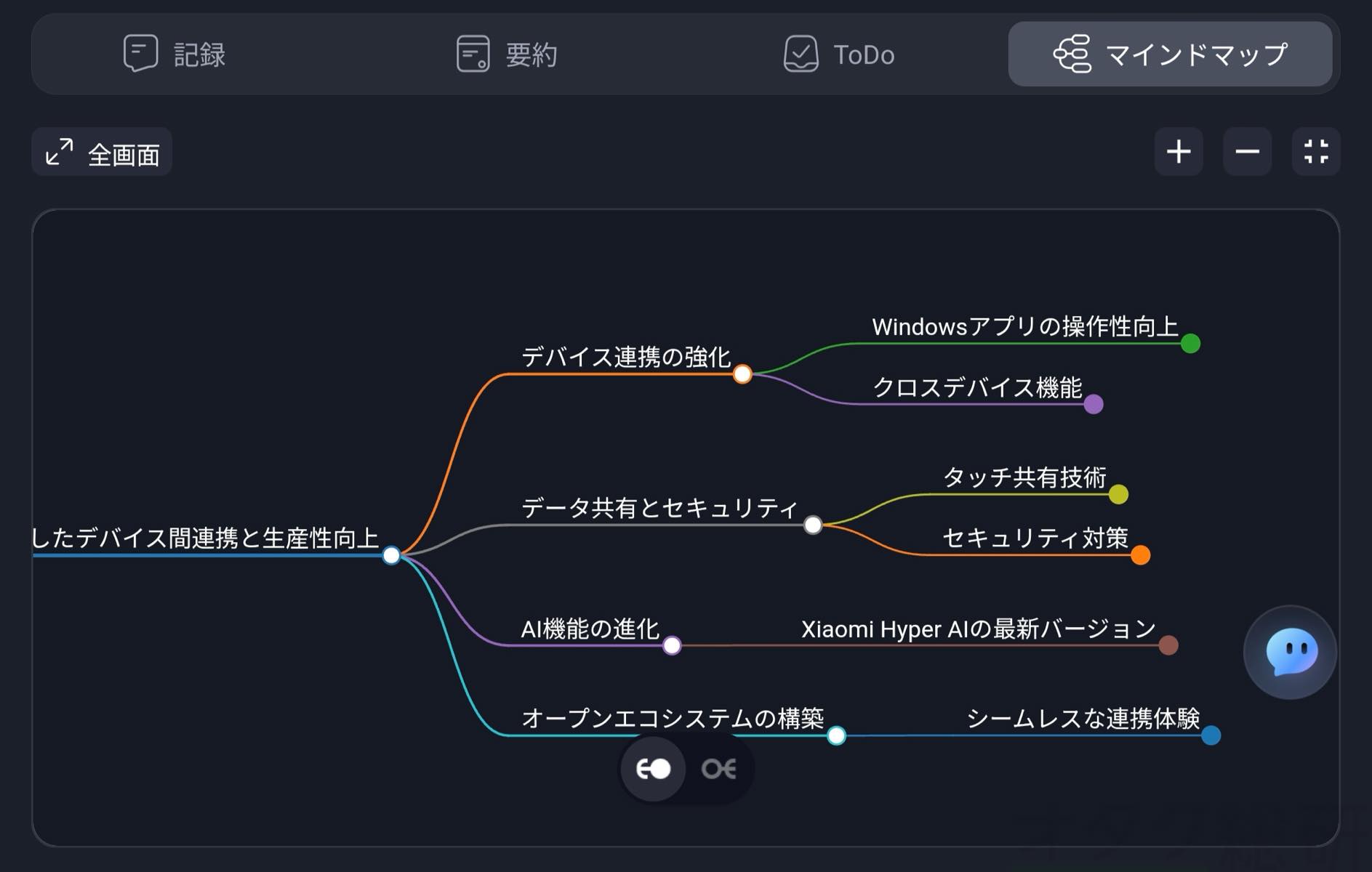Collapse the デバイス連携の強化 branch node
The height and width of the screenshot is (872, 1372).
point(742,374)
